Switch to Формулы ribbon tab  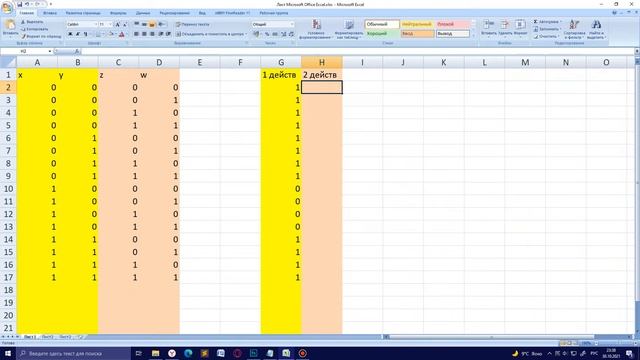click(118, 13)
